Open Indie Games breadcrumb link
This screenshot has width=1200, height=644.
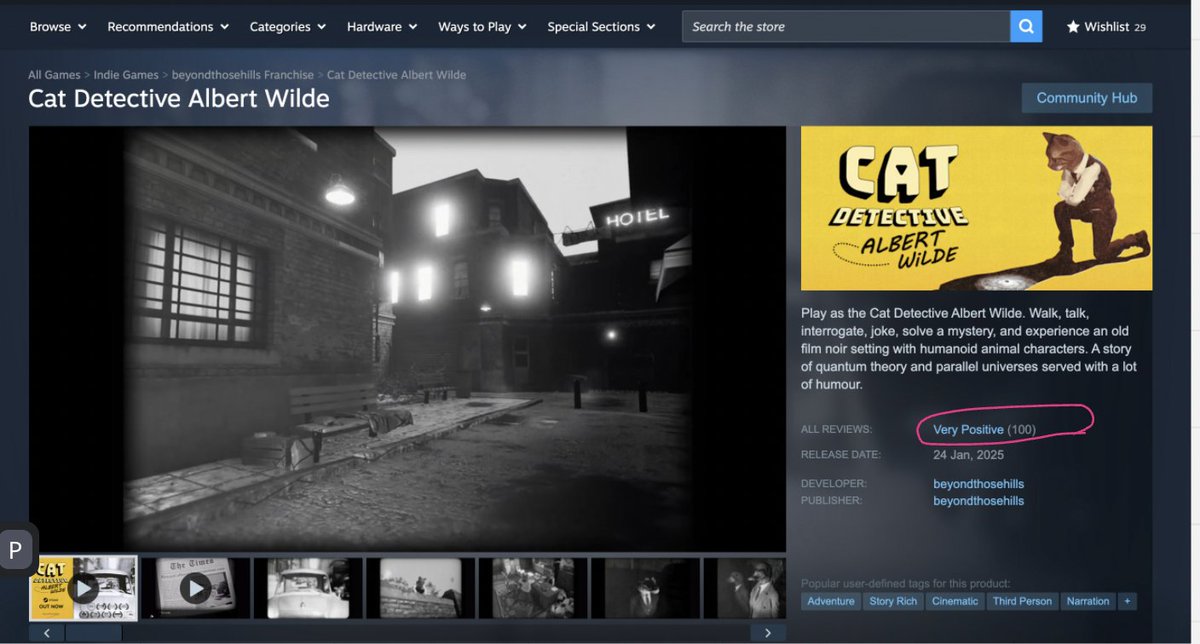[128, 75]
